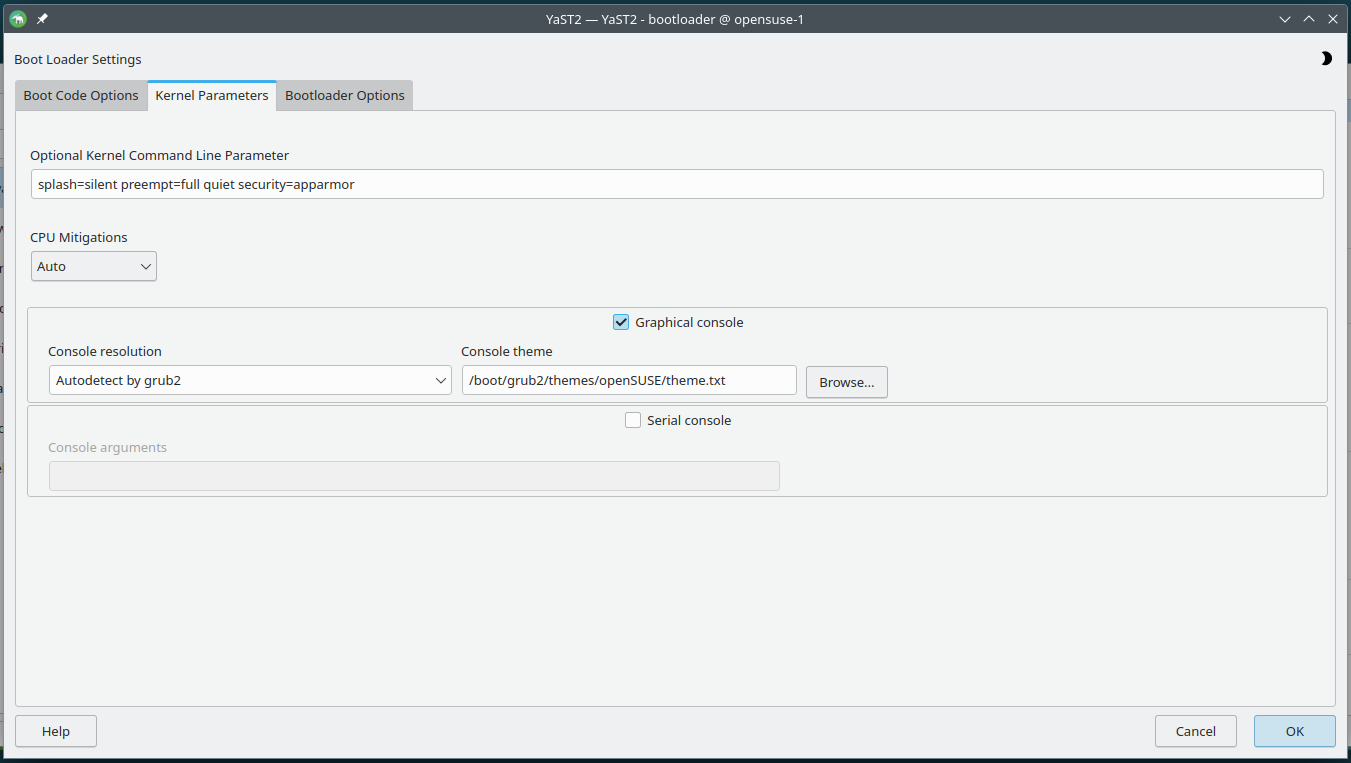
Task: Enable the Serial console checkbox
Action: point(633,421)
